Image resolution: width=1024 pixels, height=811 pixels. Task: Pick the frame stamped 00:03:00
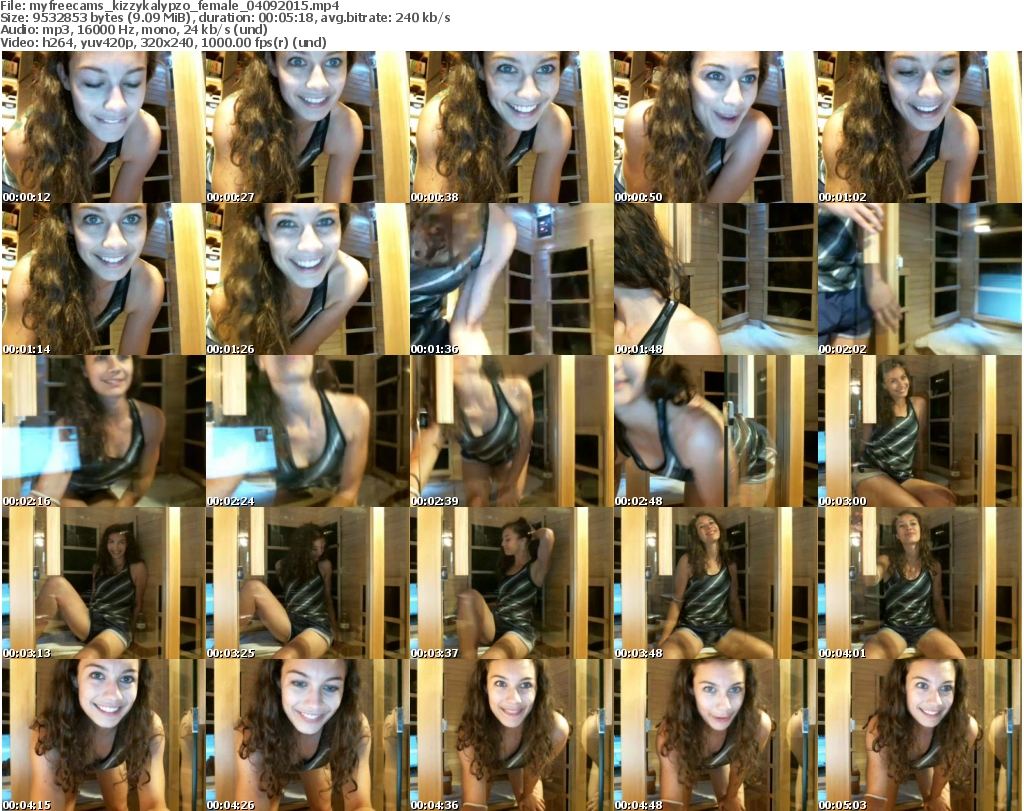click(x=920, y=431)
